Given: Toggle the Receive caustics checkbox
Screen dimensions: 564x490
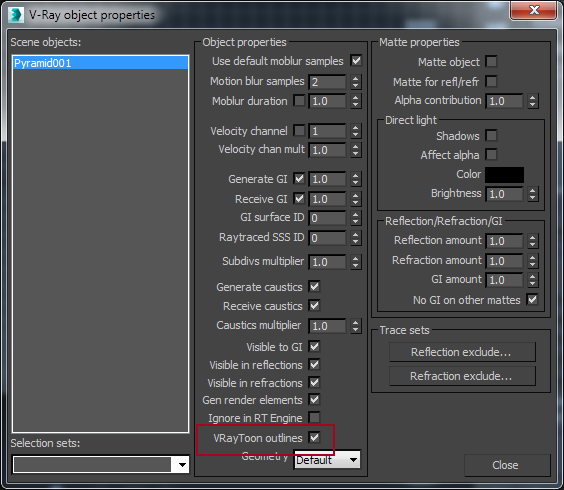Looking at the screenshot, I should [x=314, y=306].
